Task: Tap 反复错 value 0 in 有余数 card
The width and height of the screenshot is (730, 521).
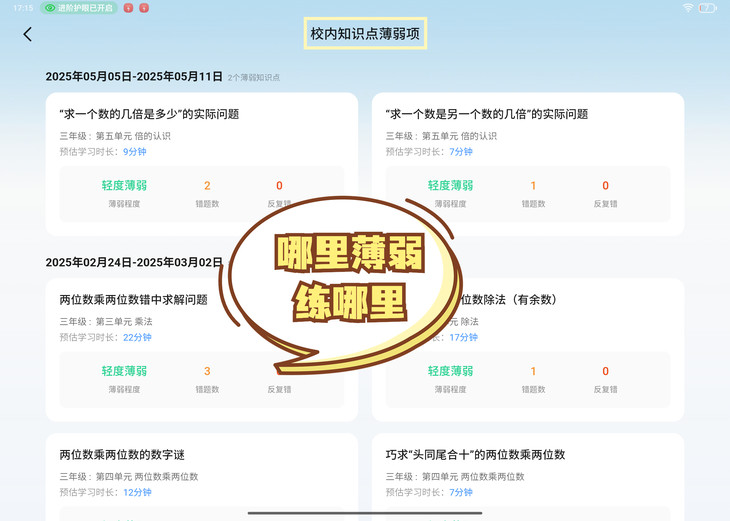Action: (x=605, y=372)
